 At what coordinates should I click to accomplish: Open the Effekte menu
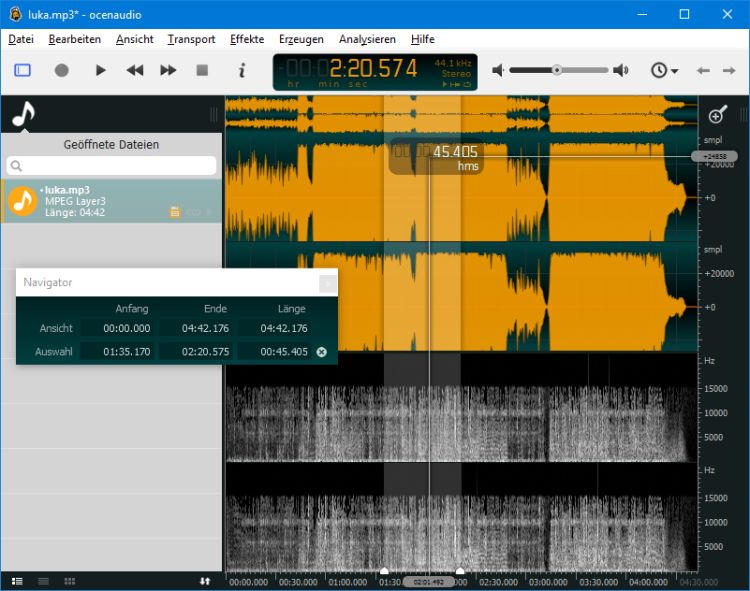(247, 39)
